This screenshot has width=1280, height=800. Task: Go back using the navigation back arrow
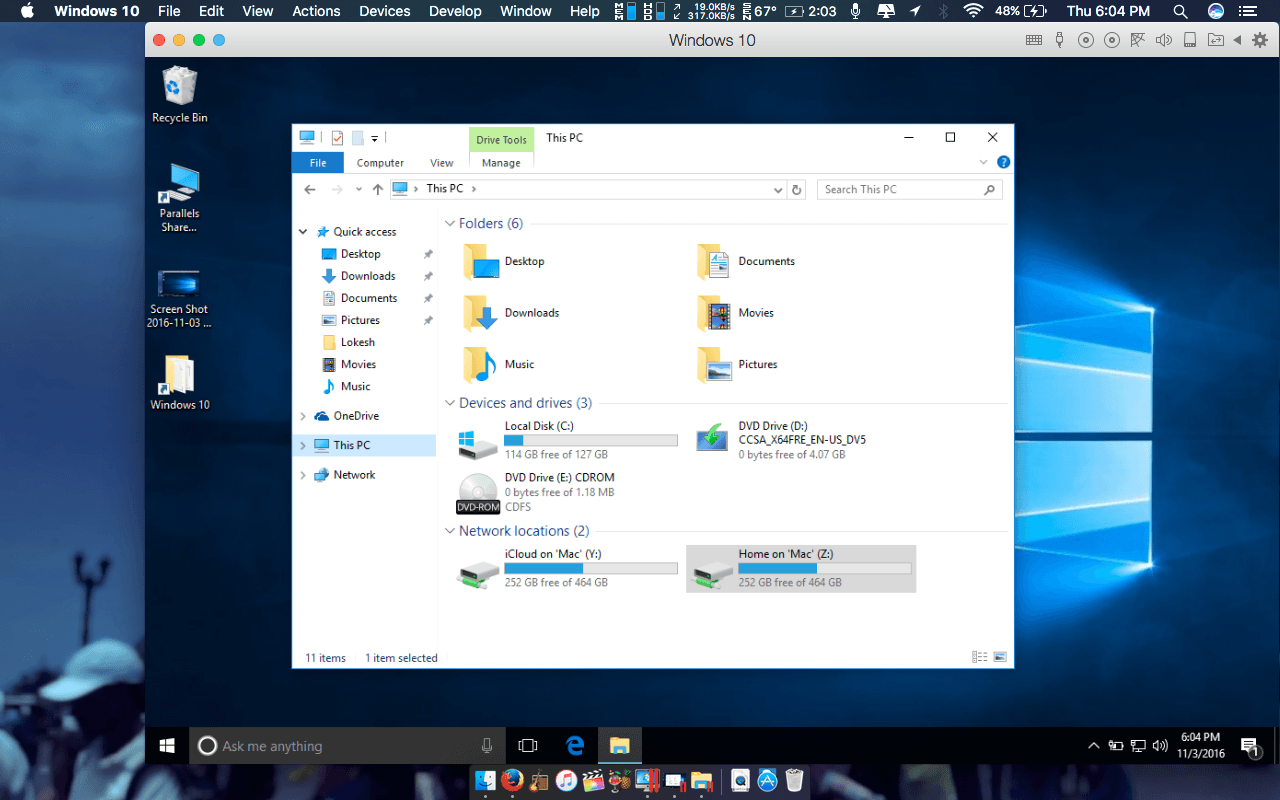point(309,189)
